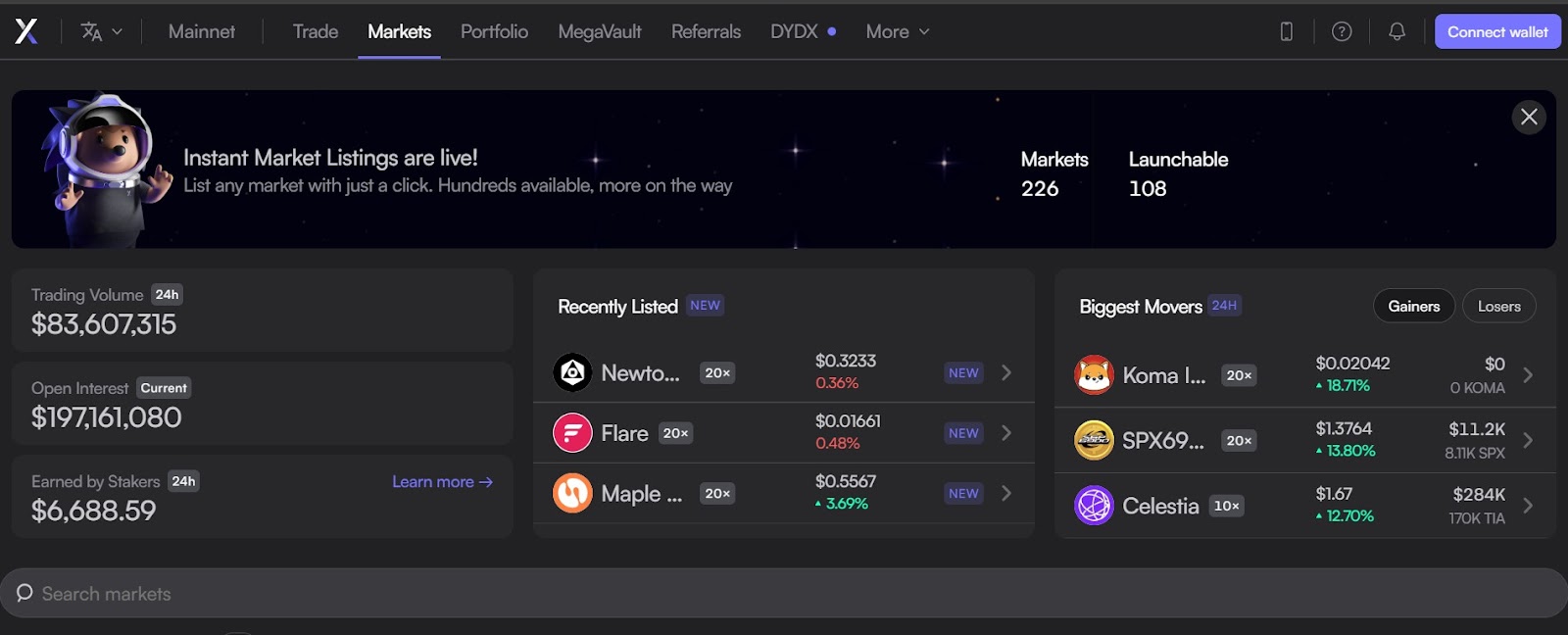Open the help question-mark icon
Viewport: 1568px width, 635px height.
point(1342,31)
